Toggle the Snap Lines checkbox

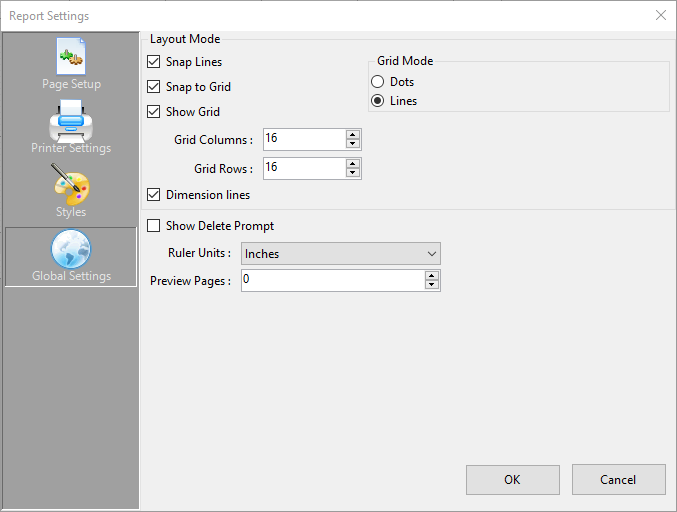tap(154, 62)
